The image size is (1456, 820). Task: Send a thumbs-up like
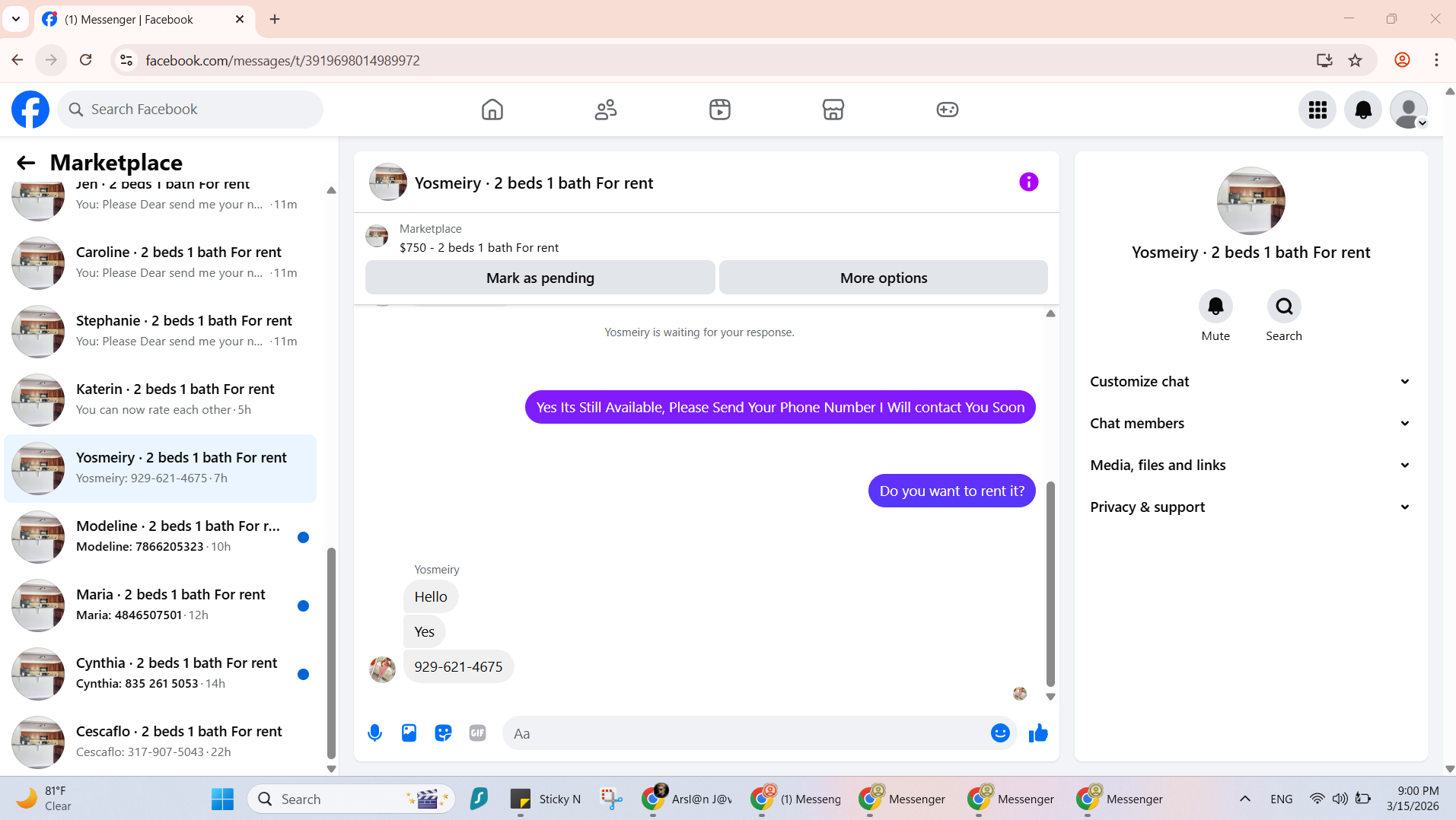(1038, 733)
